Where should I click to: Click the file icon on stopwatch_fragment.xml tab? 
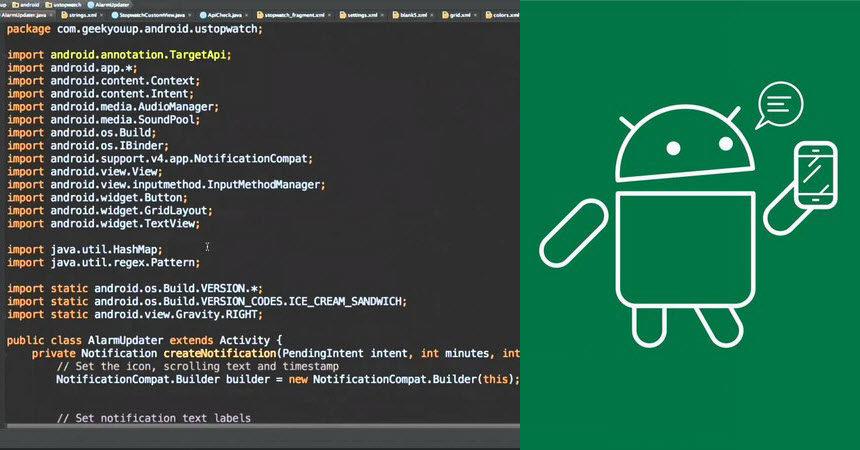click(x=260, y=15)
